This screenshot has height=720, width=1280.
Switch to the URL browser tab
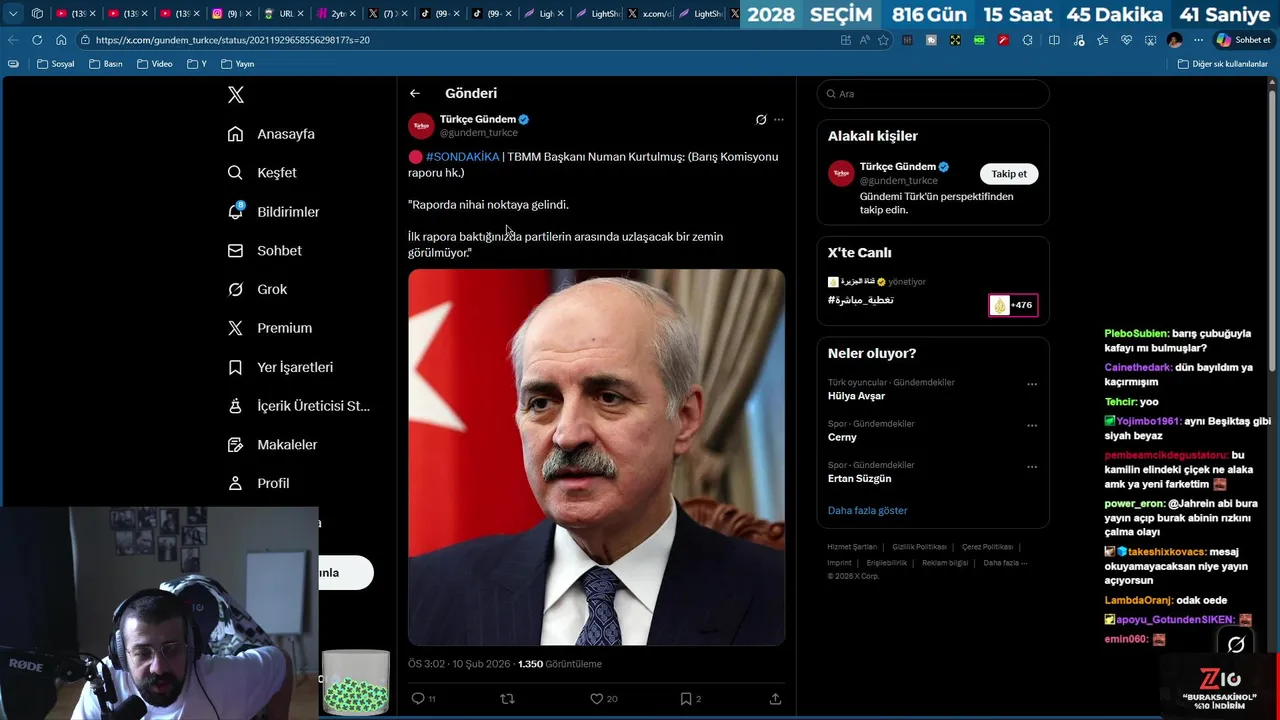click(x=283, y=14)
